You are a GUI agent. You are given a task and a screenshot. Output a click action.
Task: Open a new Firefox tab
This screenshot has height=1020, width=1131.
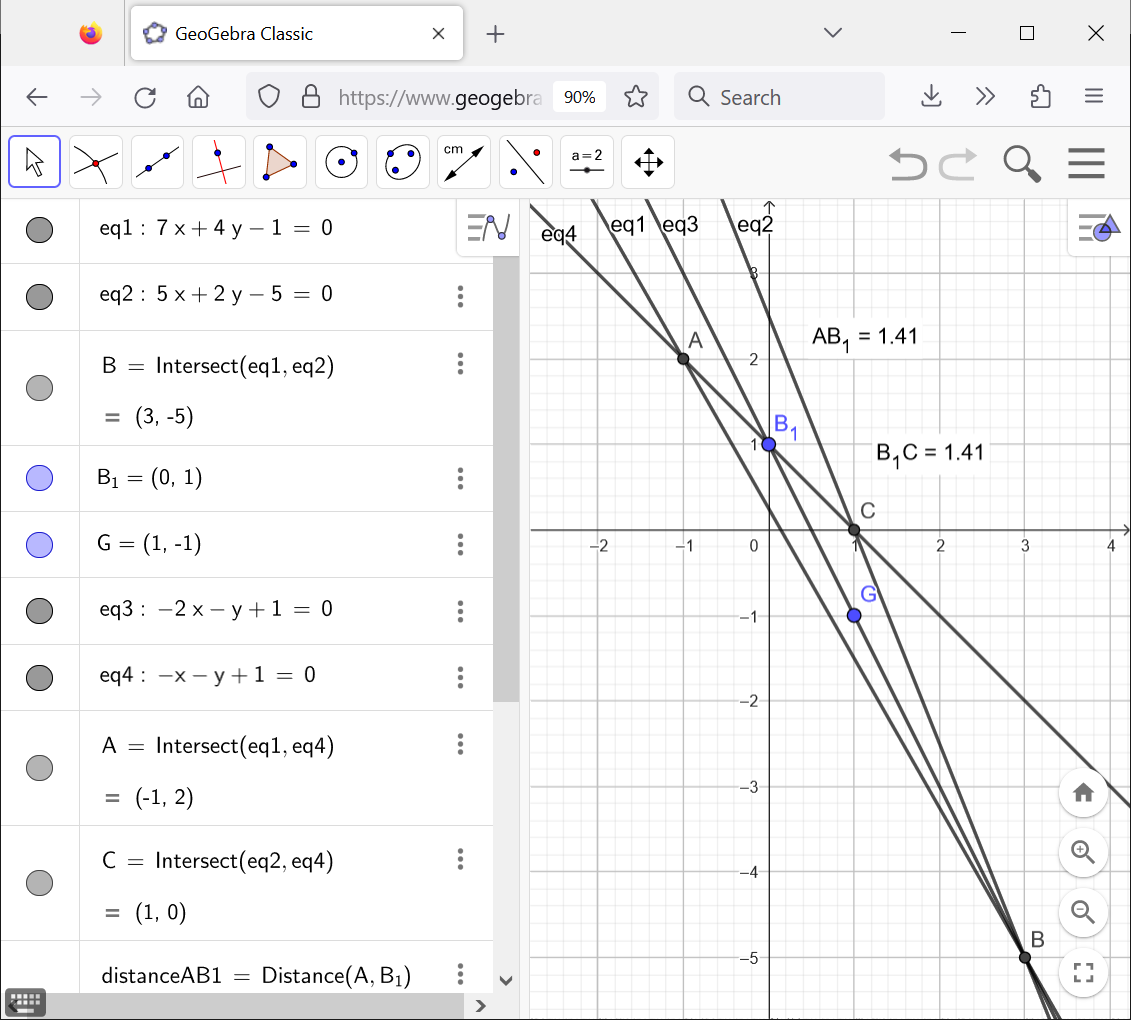(x=495, y=34)
